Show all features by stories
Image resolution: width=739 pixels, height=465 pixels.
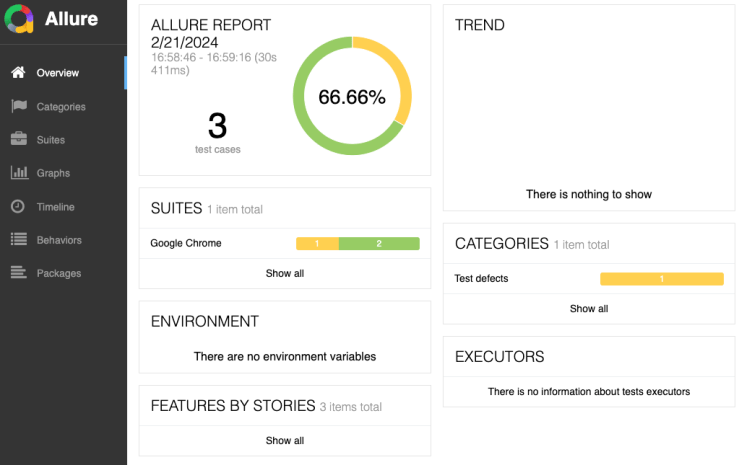click(285, 440)
